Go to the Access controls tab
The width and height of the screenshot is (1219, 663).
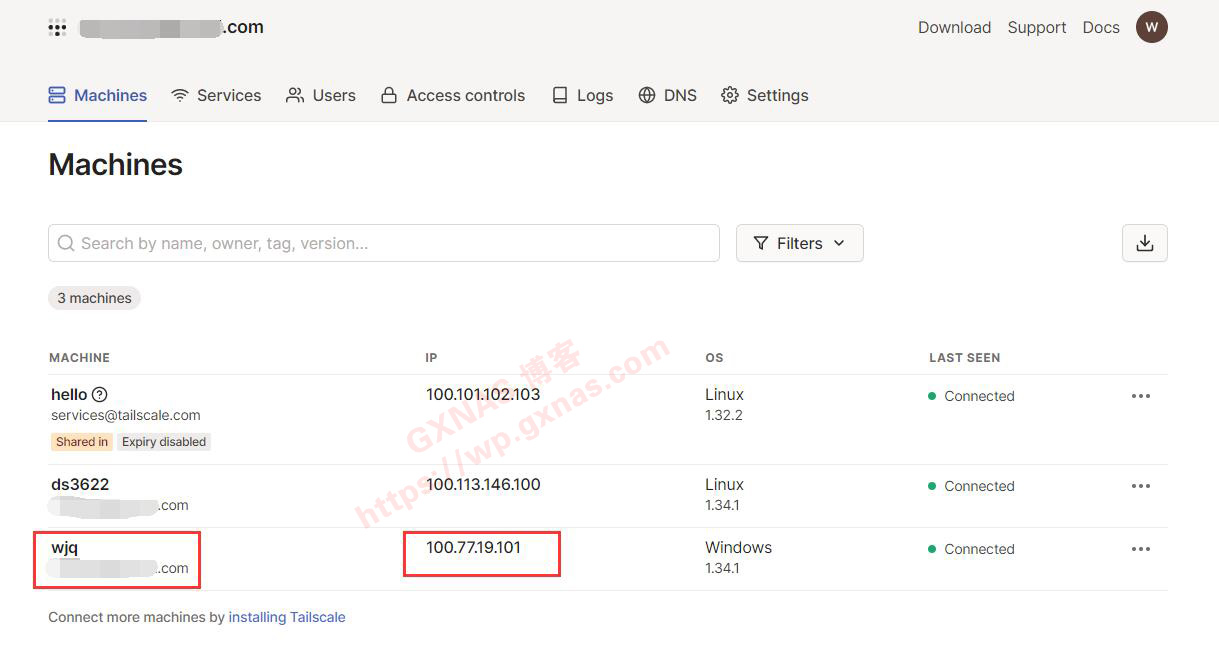click(x=453, y=95)
